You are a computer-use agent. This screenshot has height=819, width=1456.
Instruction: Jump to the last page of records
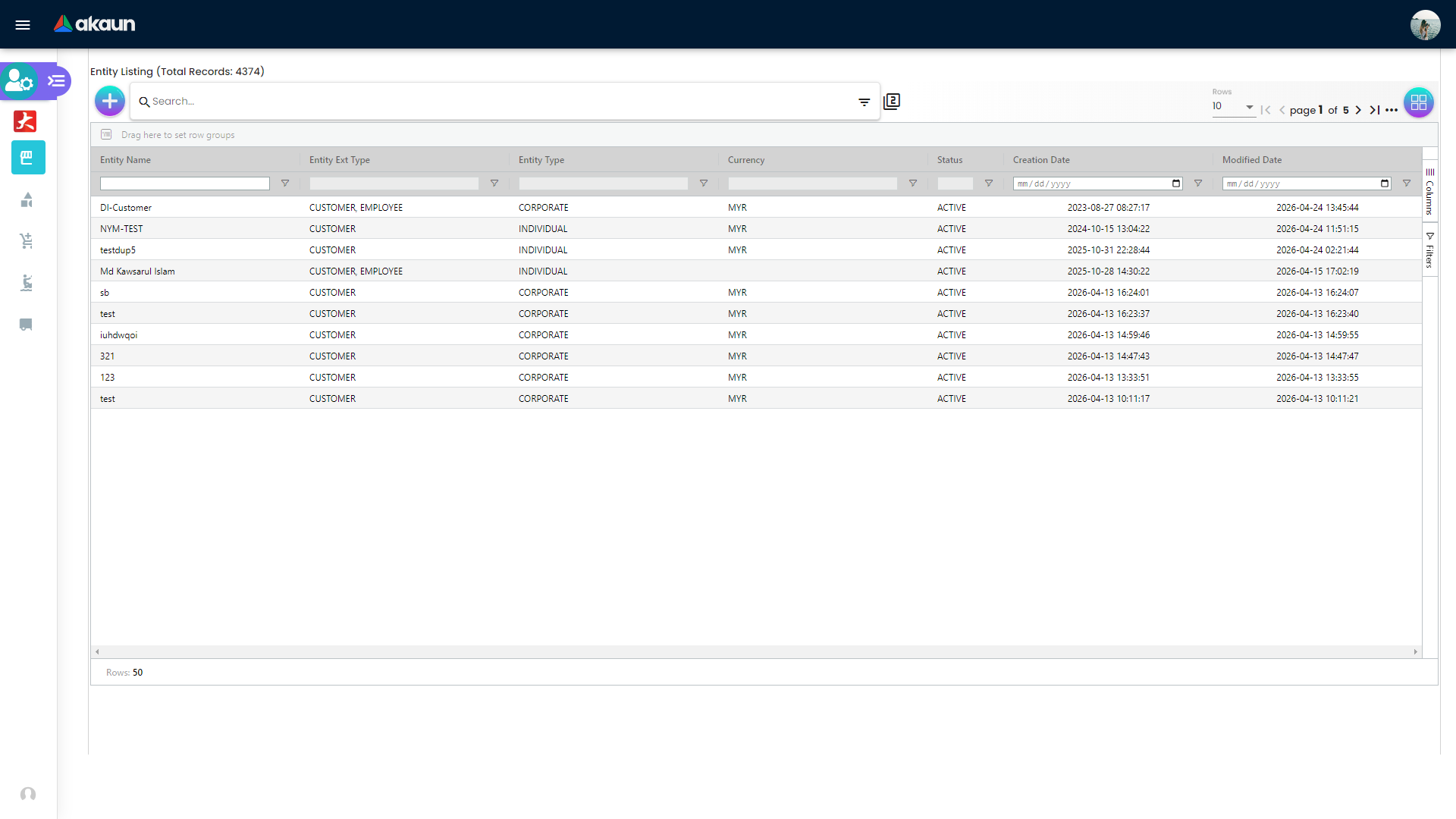pos(1376,110)
